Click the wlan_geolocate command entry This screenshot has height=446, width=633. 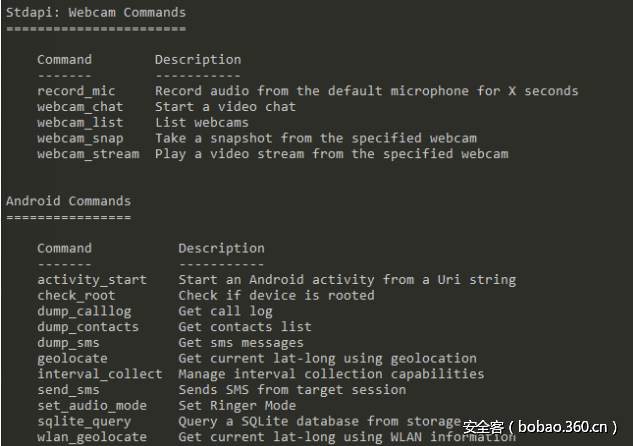pos(92,437)
